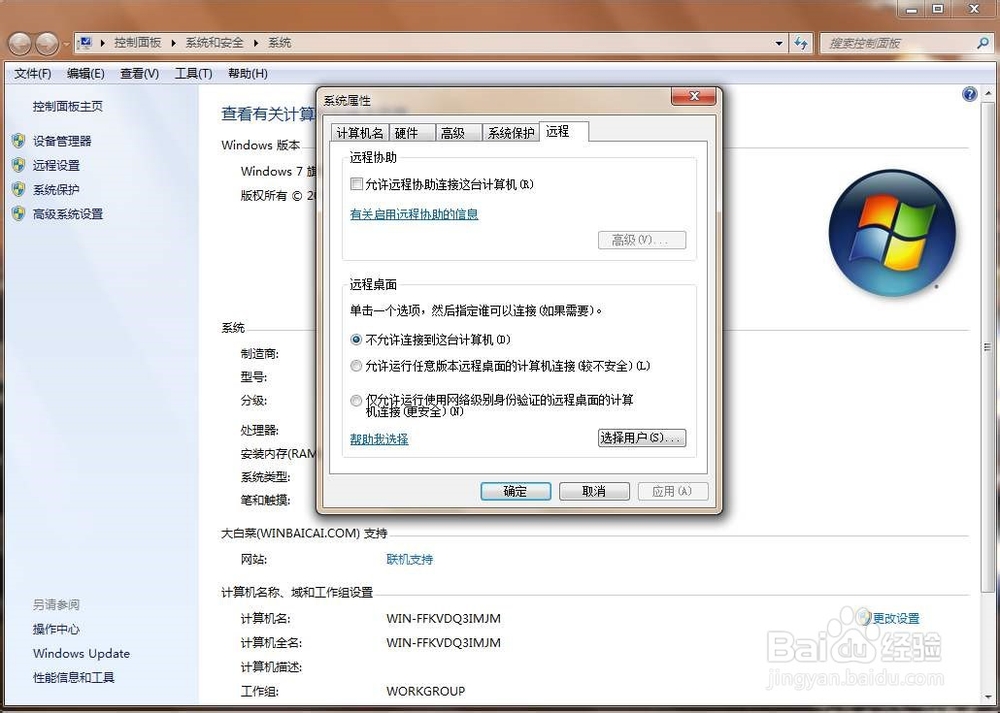Open the 工具(T) menu
1000x713 pixels.
click(x=193, y=73)
